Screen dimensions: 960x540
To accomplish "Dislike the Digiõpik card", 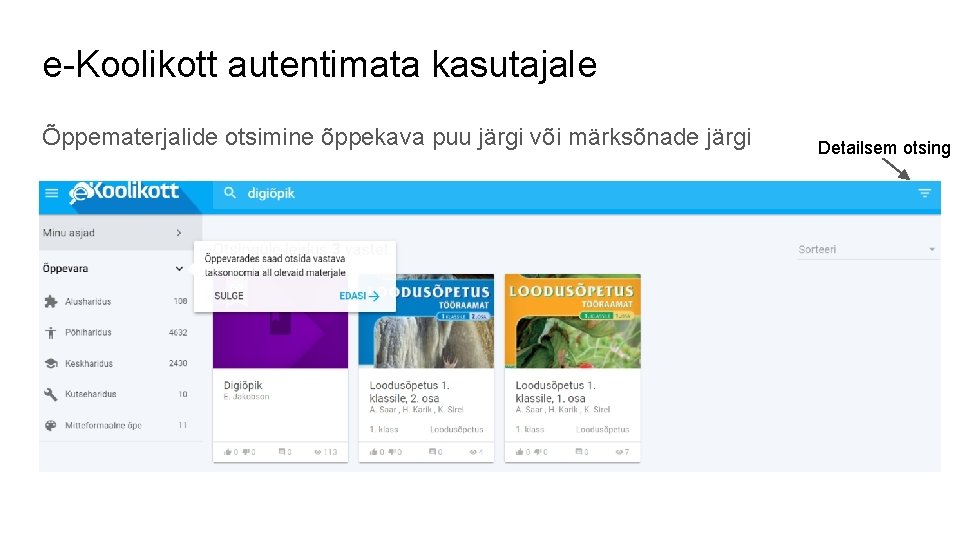I will [x=248, y=452].
